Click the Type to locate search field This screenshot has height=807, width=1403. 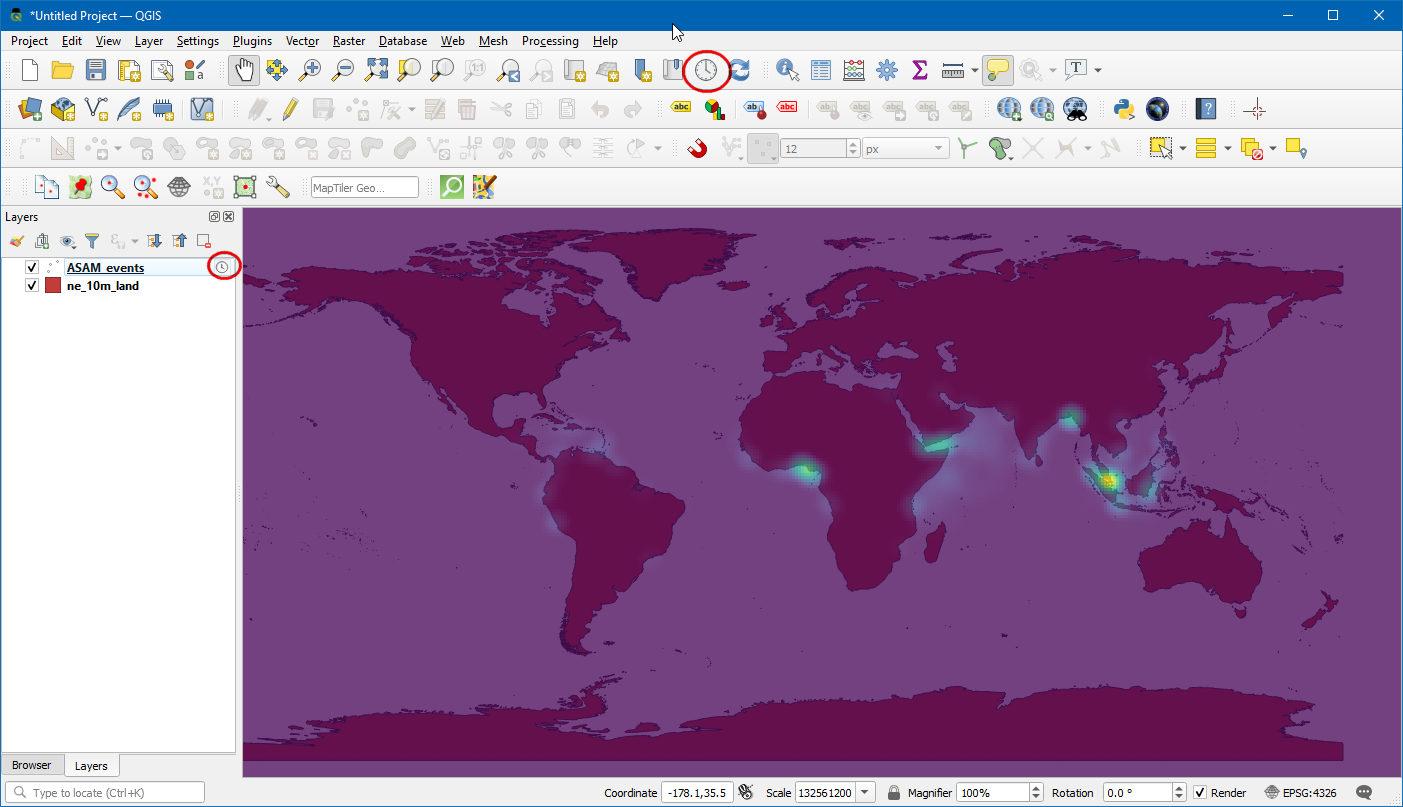pyautogui.click(x=110, y=793)
